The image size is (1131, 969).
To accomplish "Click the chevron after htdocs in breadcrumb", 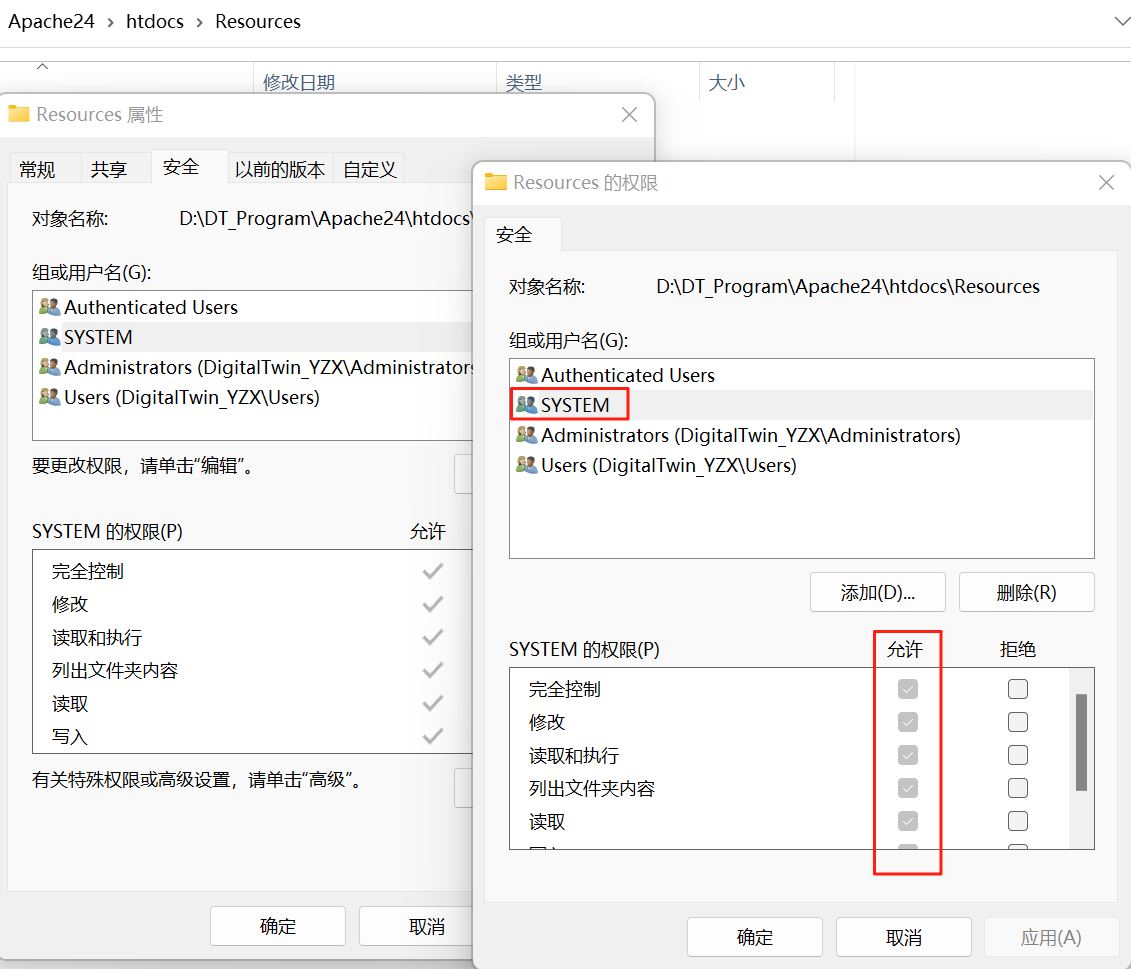I will click(x=200, y=21).
